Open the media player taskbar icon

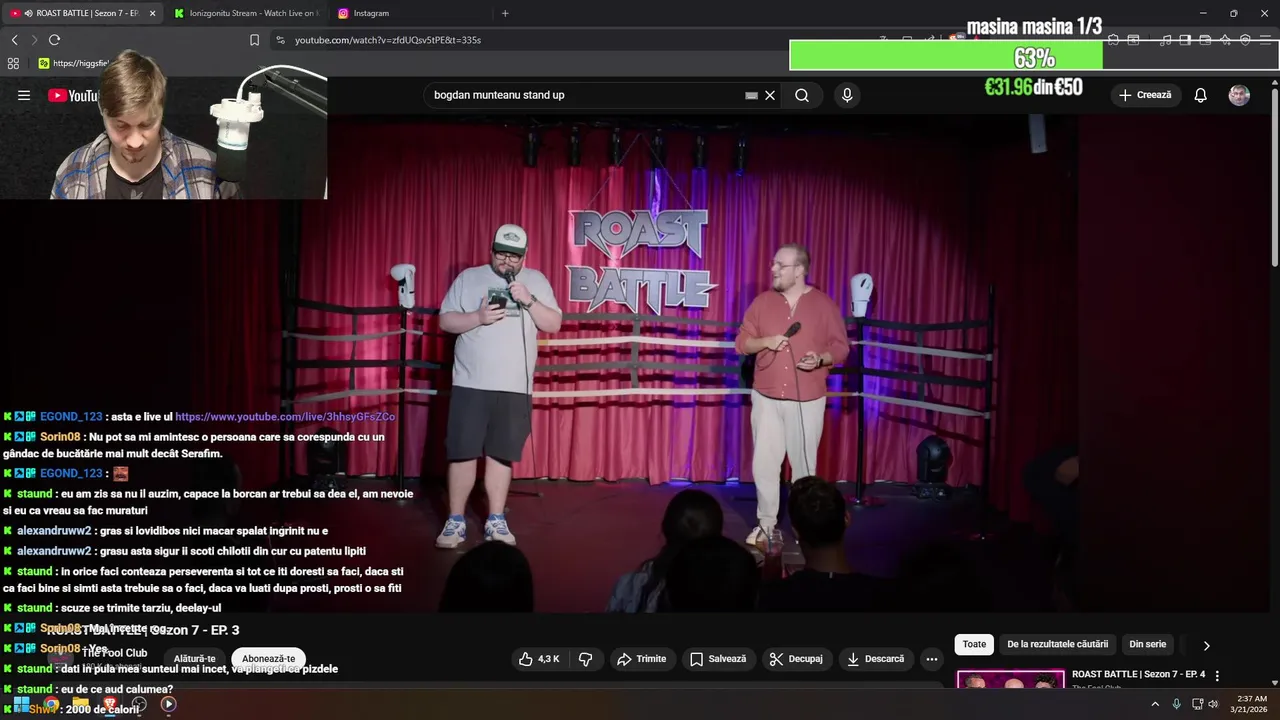[x=168, y=704]
